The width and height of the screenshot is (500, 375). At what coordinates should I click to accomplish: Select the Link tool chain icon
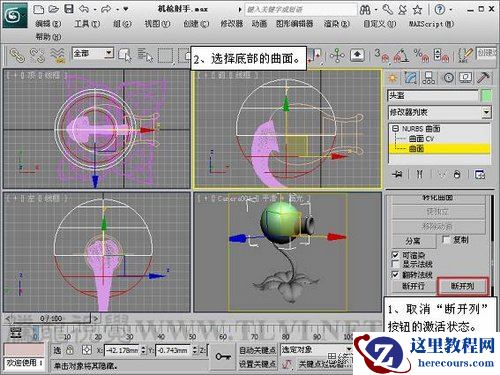click(x=17, y=55)
